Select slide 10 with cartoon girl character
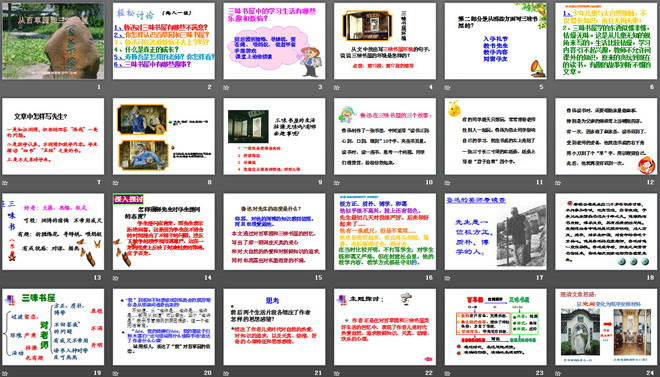 (x=385, y=136)
